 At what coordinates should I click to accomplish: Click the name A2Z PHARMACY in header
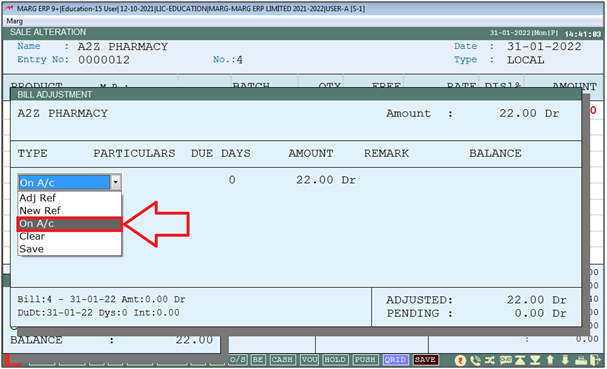click(123, 47)
